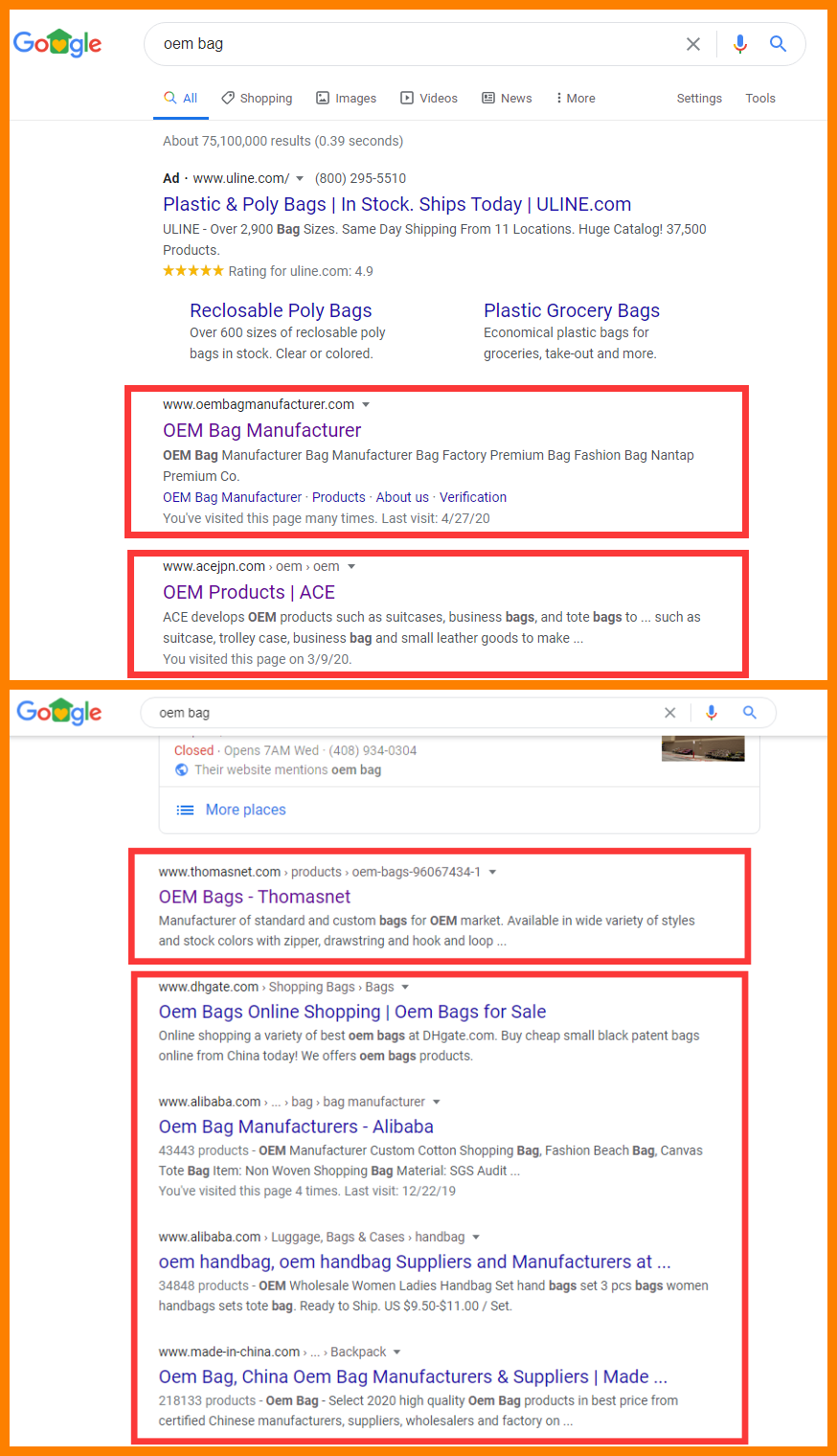This screenshot has width=837, height=1456.
Task: Expand dropdown arrow next to thomasnet.com result
Action: 492,873
